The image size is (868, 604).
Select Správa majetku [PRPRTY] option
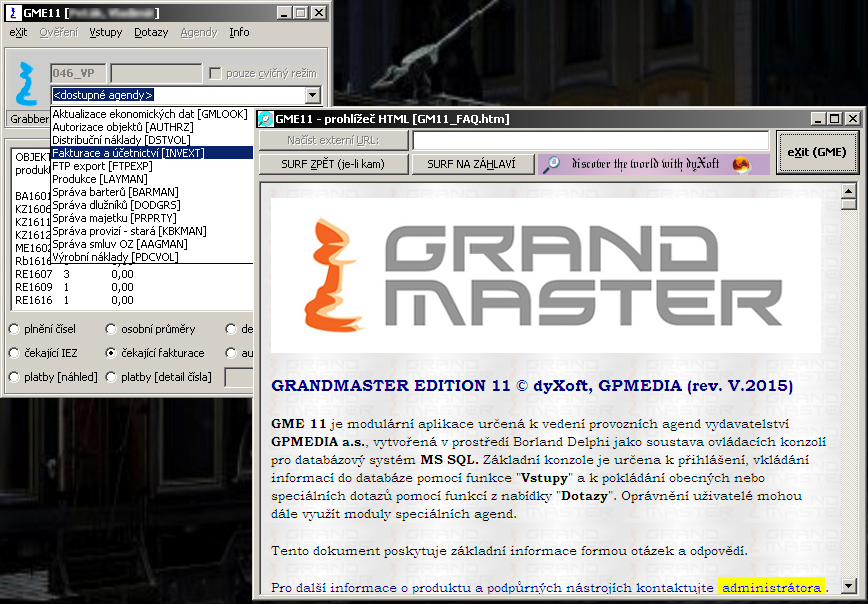152,218
